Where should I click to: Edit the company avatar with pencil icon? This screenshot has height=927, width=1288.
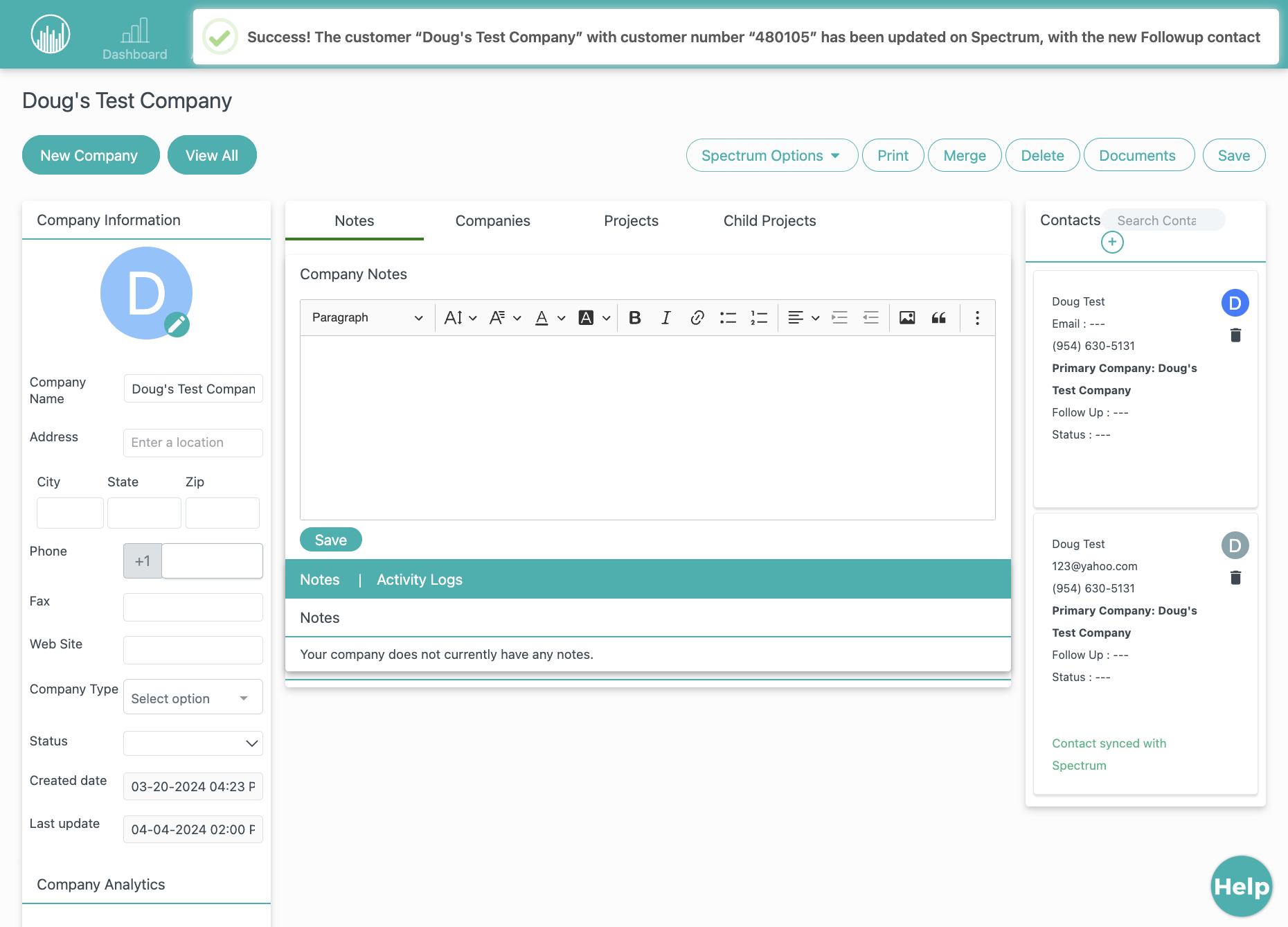pyautogui.click(x=177, y=324)
